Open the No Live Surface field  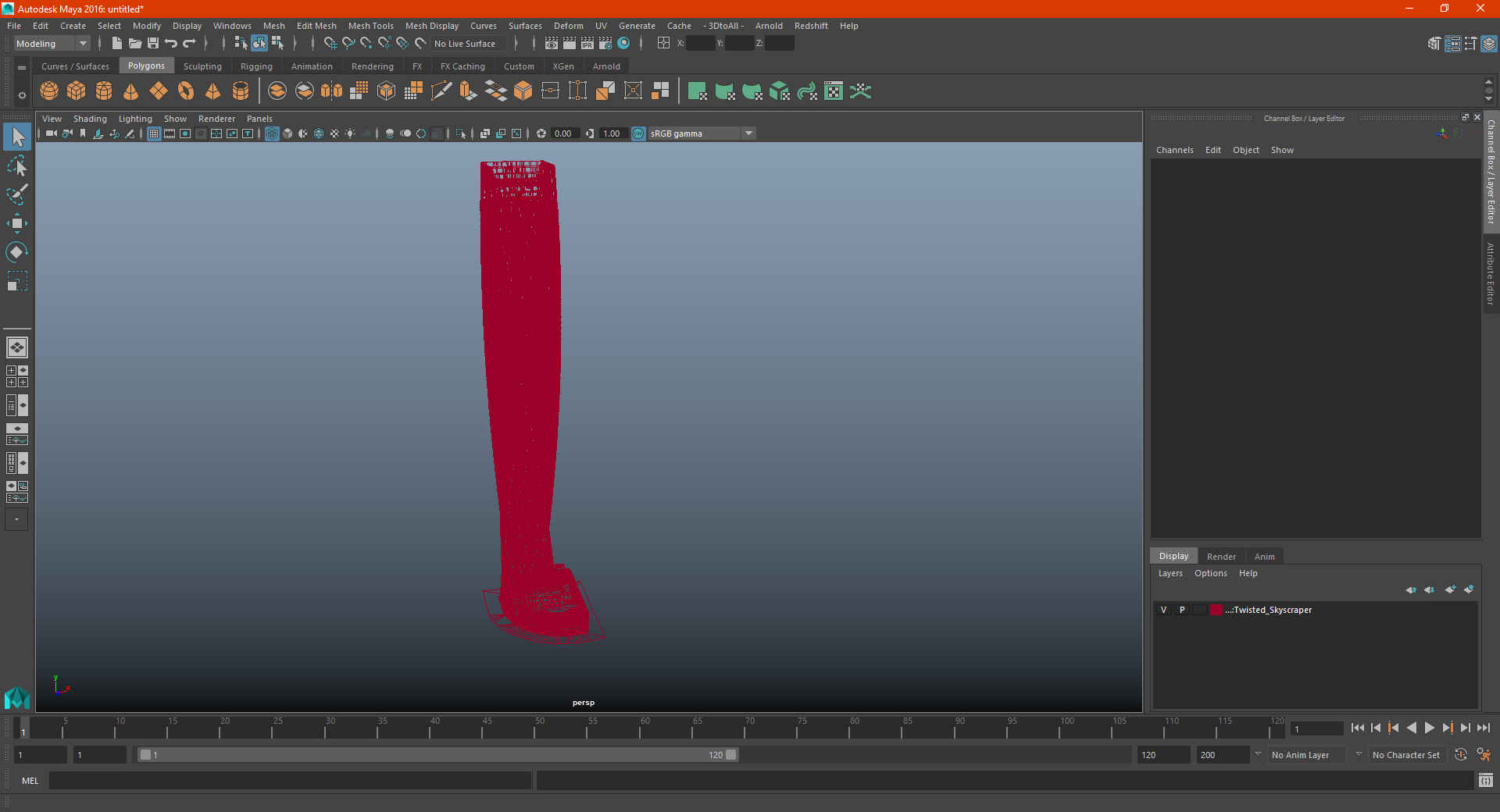[x=469, y=44]
